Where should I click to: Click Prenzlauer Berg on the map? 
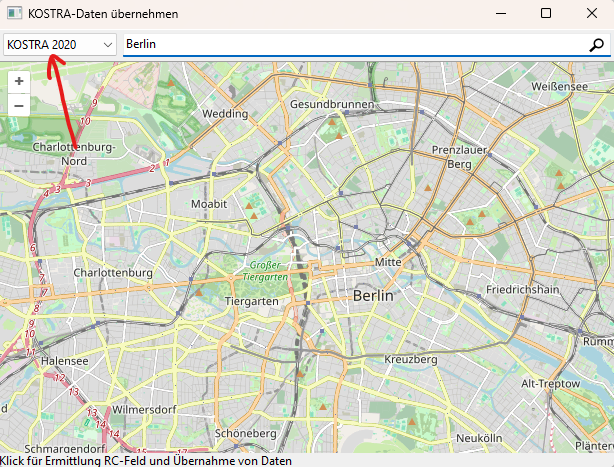click(x=451, y=156)
